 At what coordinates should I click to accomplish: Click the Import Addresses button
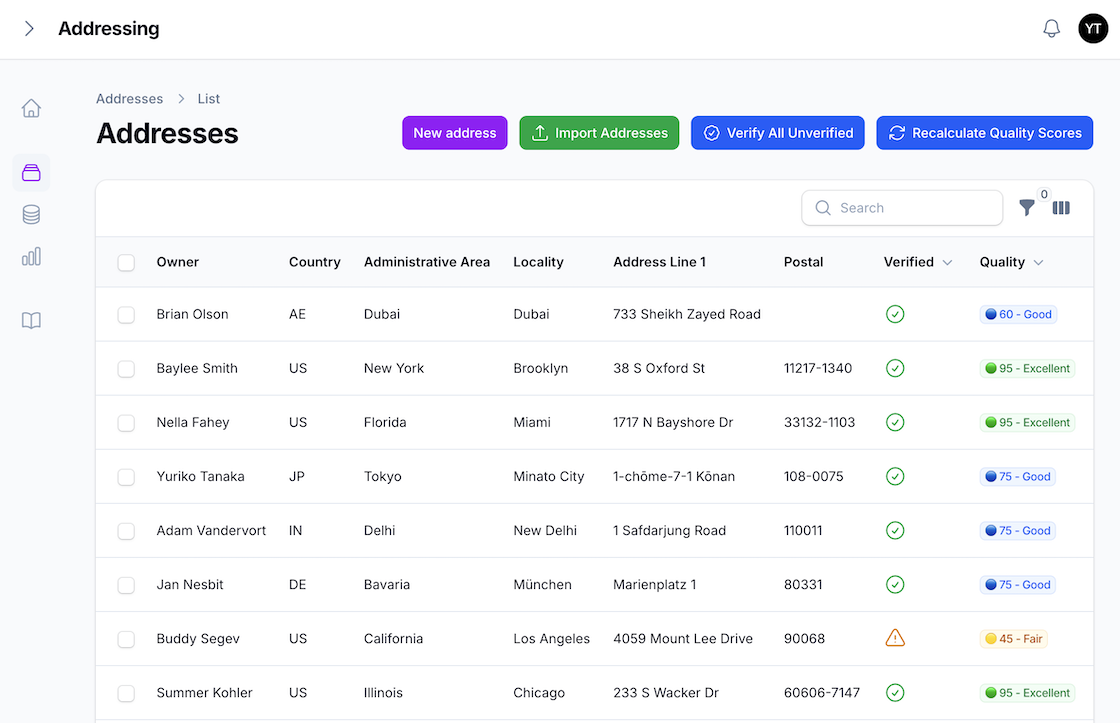[599, 133]
